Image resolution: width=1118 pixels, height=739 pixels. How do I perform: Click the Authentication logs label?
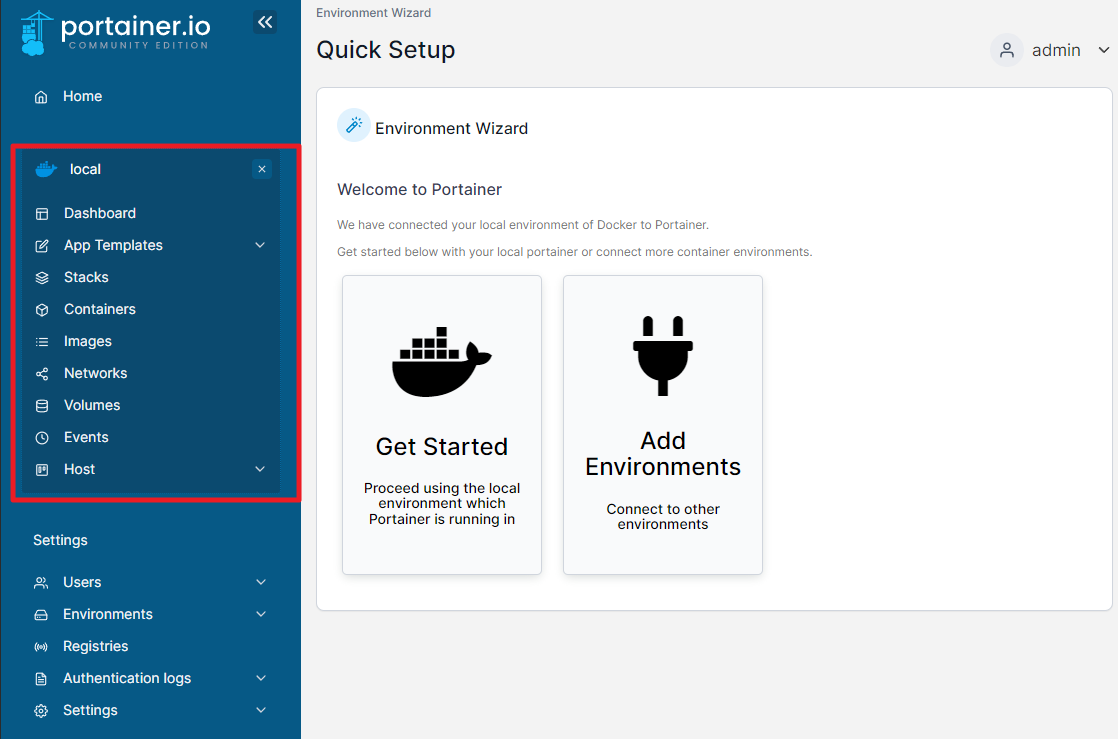coord(127,679)
